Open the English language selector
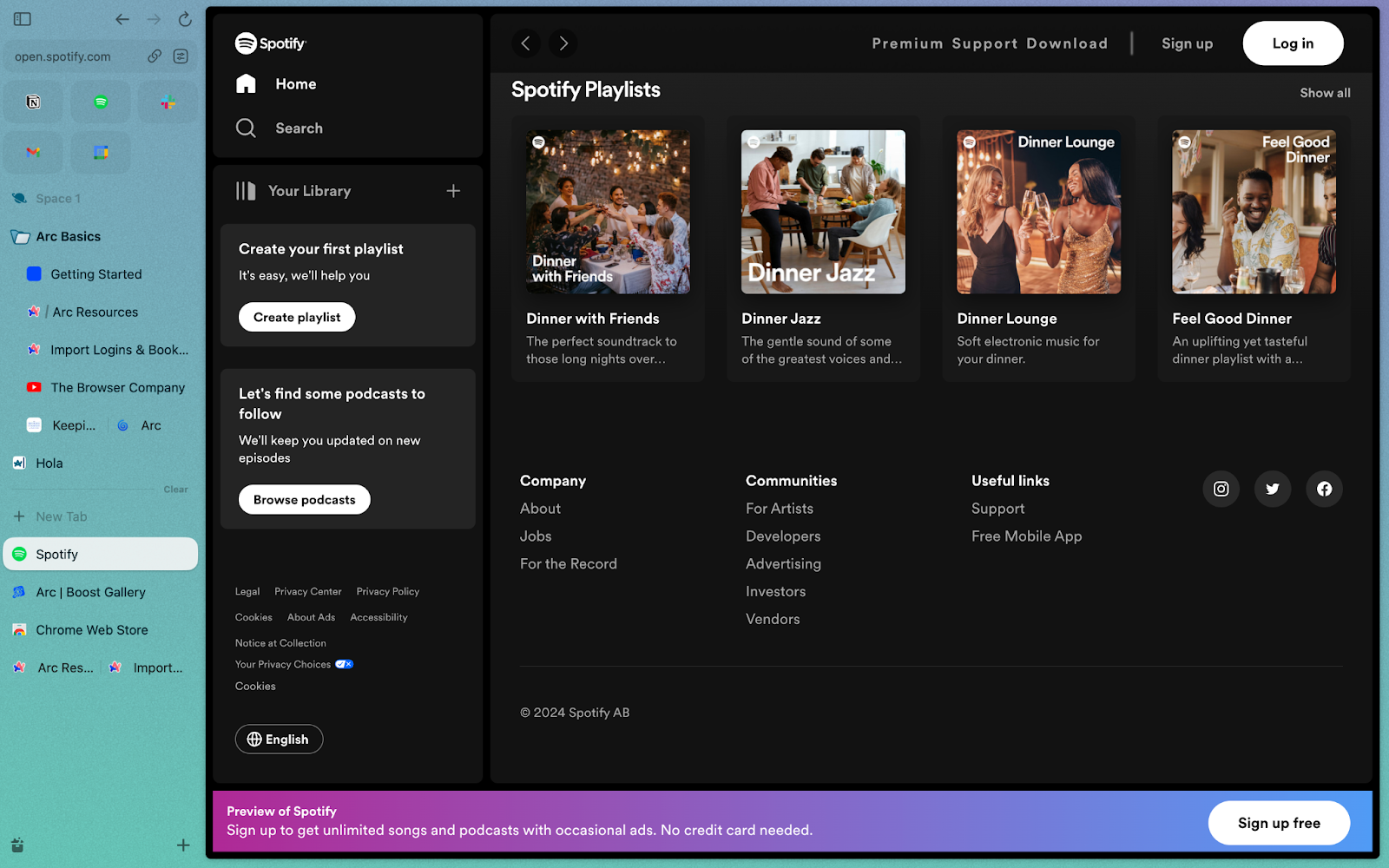Viewport: 1389px width, 868px height. coord(279,740)
